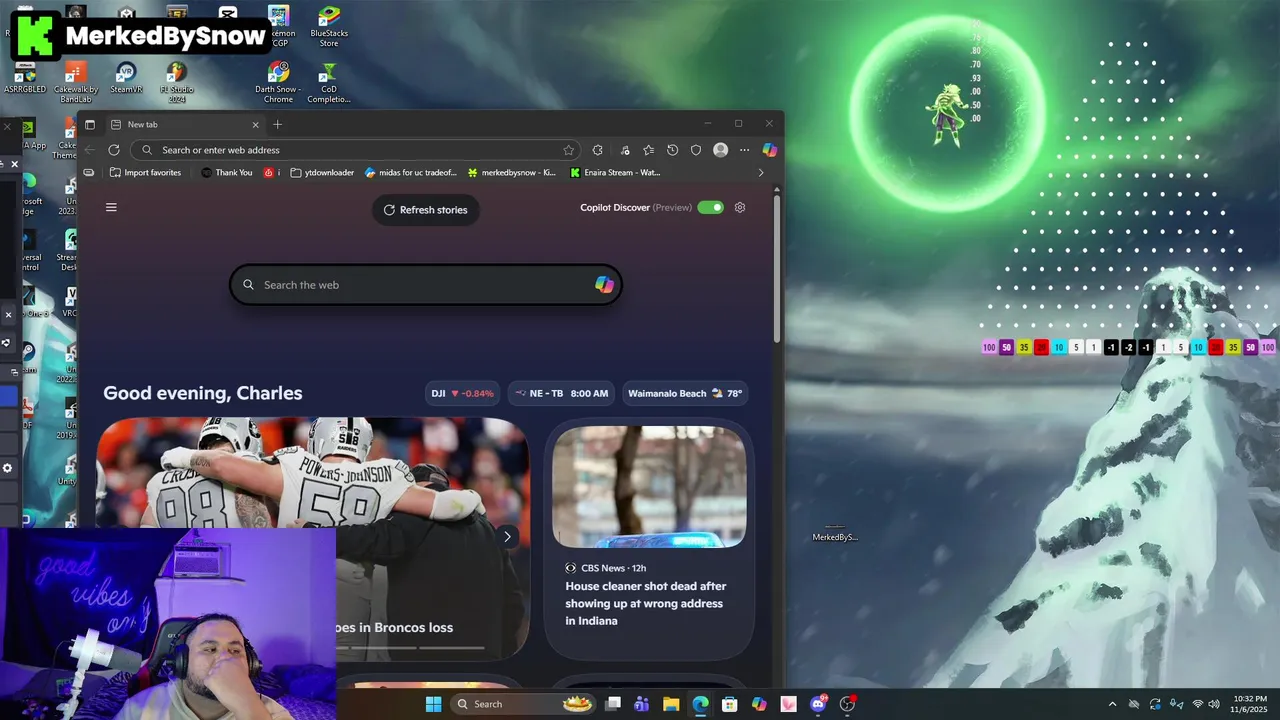Screen dimensions: 1280x720
Task: Open SteamVR desktop shortcut
Action: tap(126, 78)
